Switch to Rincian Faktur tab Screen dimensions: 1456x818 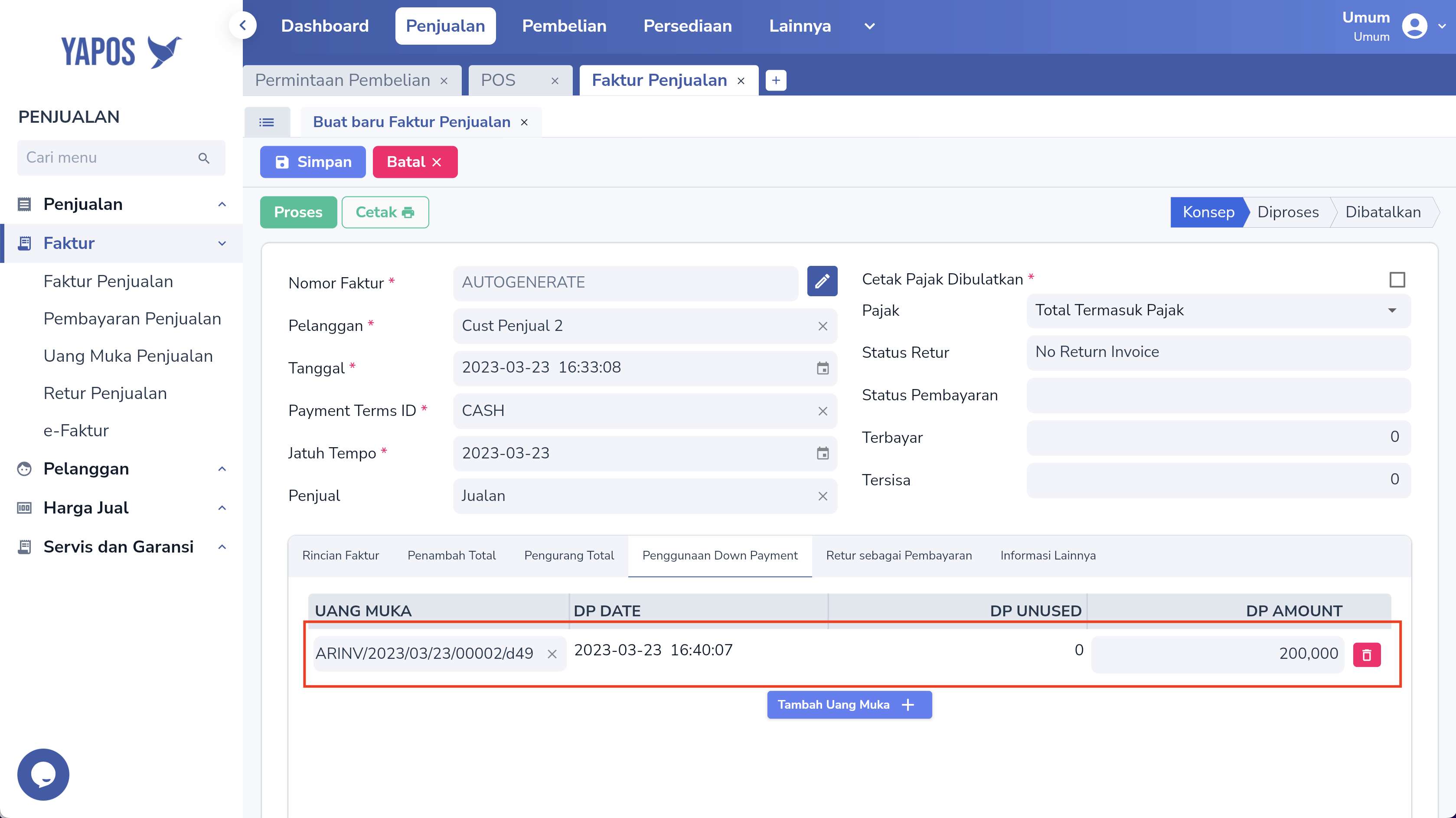340,555
